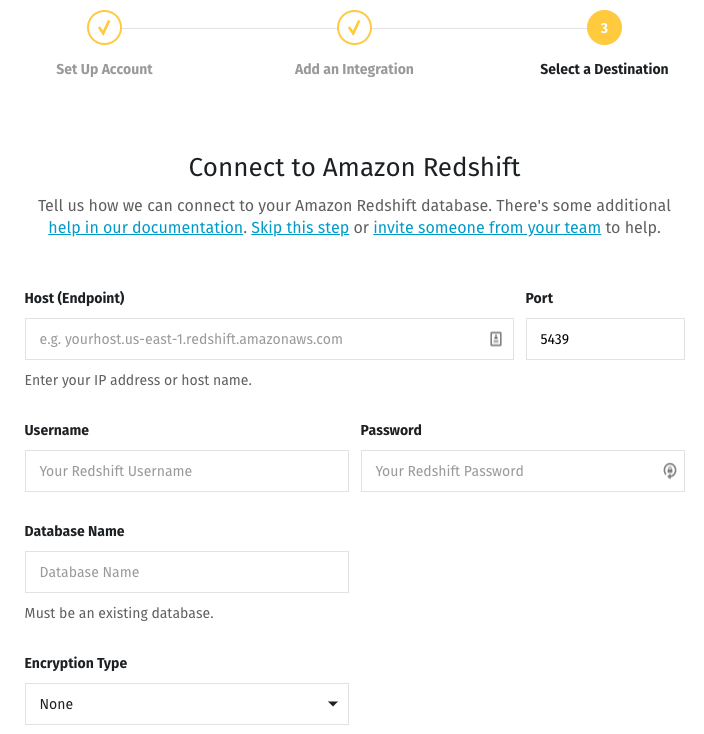Open the help in our documentation link
This screenshot has width=704, height=734.
[145, 227]
